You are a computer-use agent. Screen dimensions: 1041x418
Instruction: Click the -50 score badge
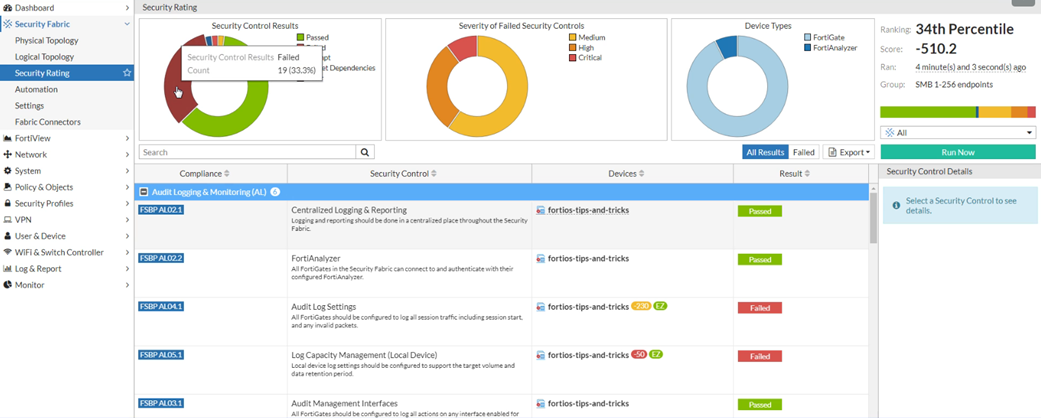point(639,354)
